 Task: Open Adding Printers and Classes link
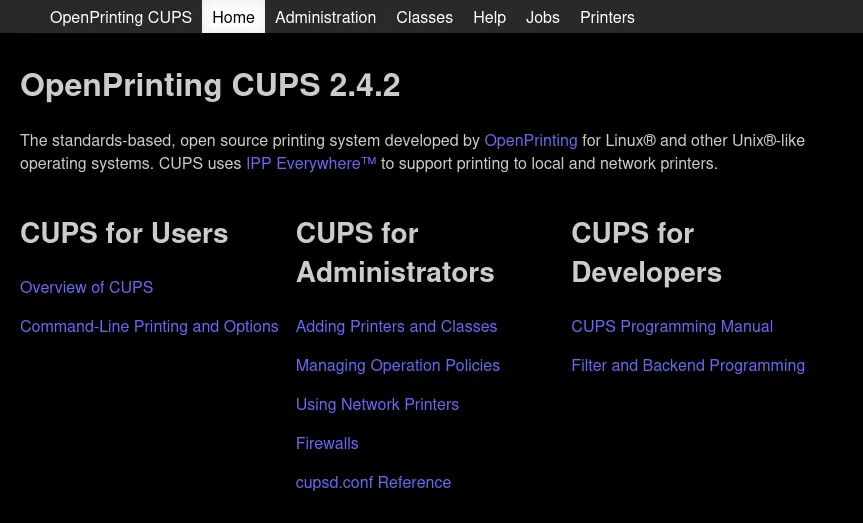[396, 326]
